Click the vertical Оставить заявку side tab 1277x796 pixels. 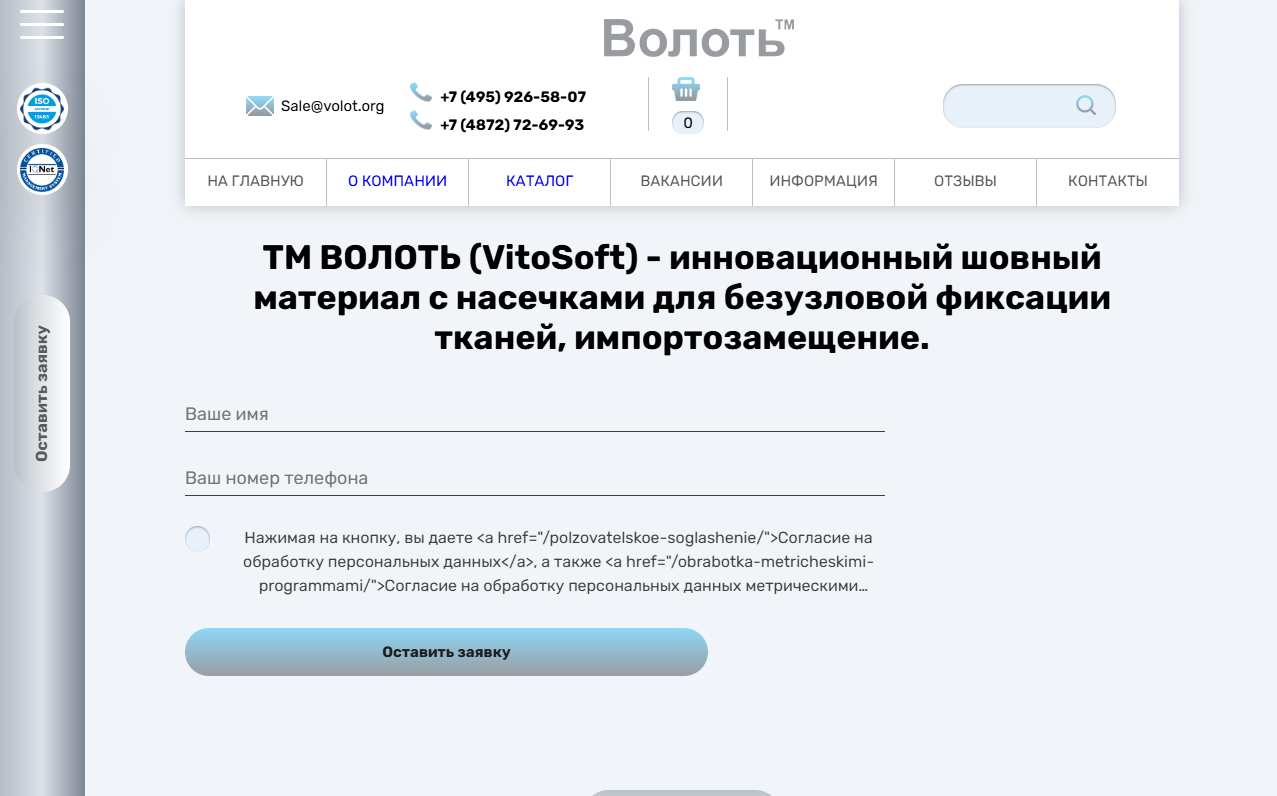[42, 393]
